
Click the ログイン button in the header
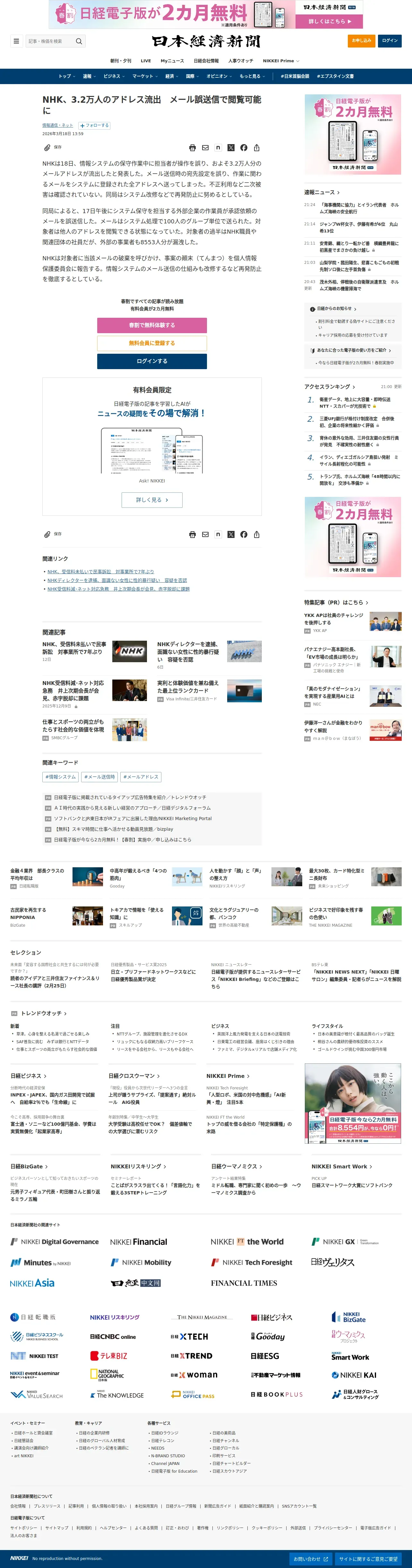click(390, 41)
